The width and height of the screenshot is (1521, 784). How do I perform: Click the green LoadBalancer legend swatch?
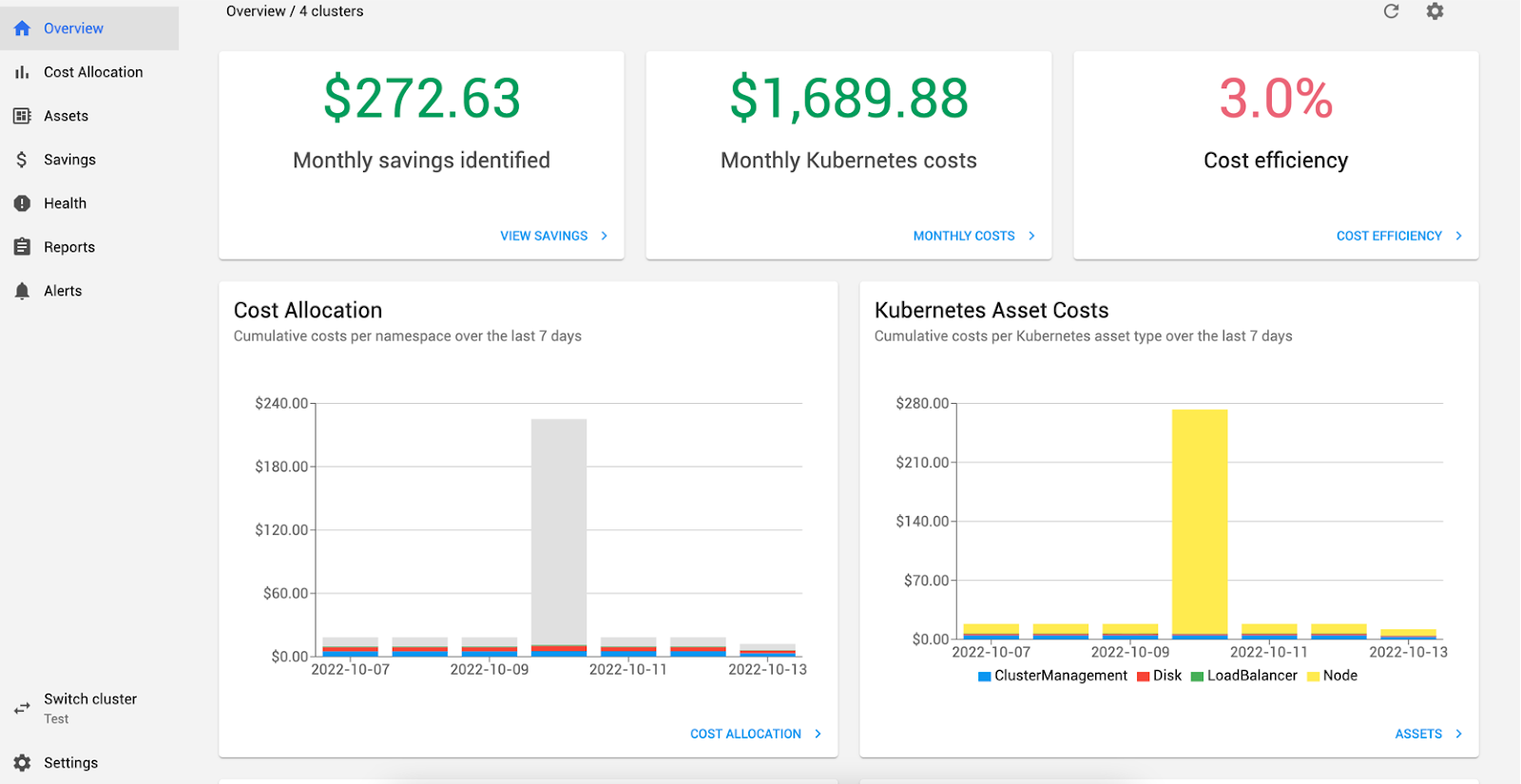[1198, 677]
